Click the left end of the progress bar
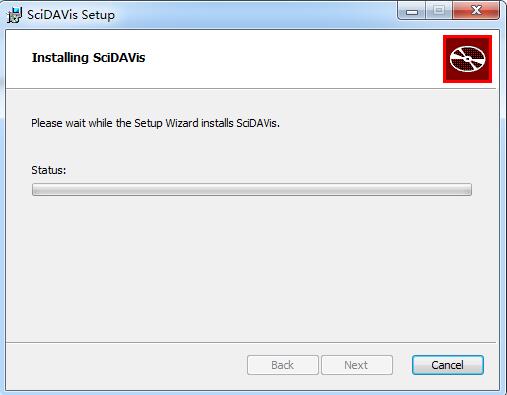507x395 pixels. [x=37, y=189]
